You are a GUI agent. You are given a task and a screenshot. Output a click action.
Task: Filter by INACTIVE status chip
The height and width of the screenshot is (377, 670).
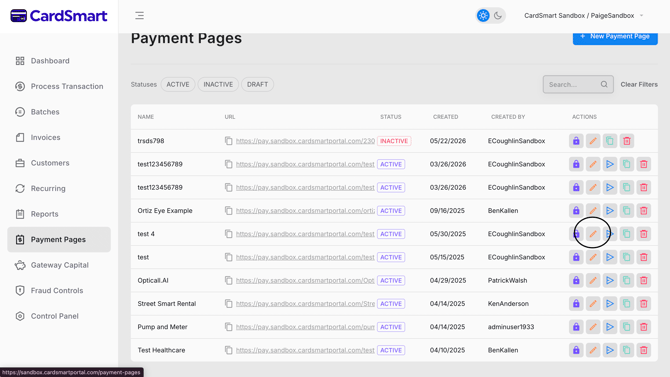(x=218, y=84)
